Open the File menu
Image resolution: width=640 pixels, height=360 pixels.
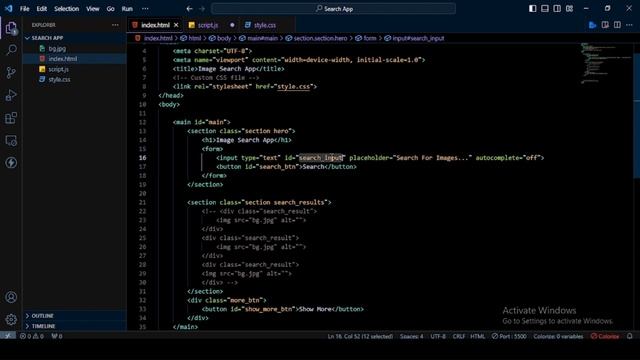coord(24,9)
